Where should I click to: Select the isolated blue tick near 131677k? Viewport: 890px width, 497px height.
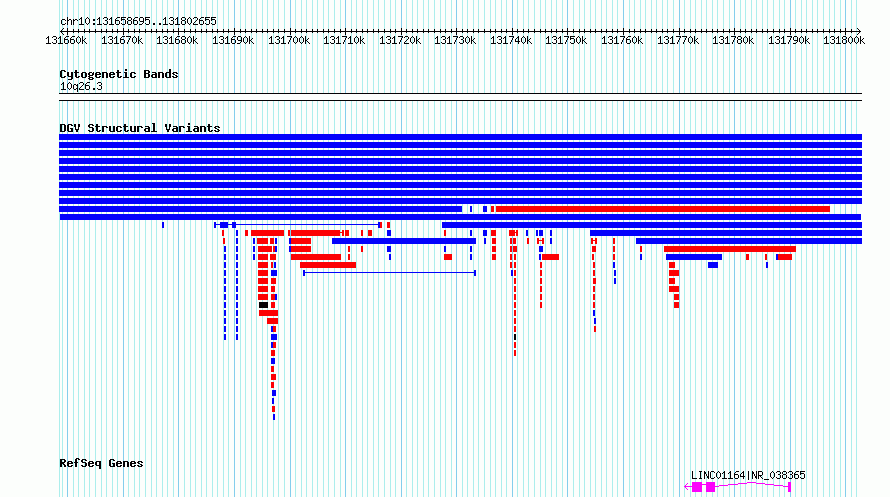point(163,225)
